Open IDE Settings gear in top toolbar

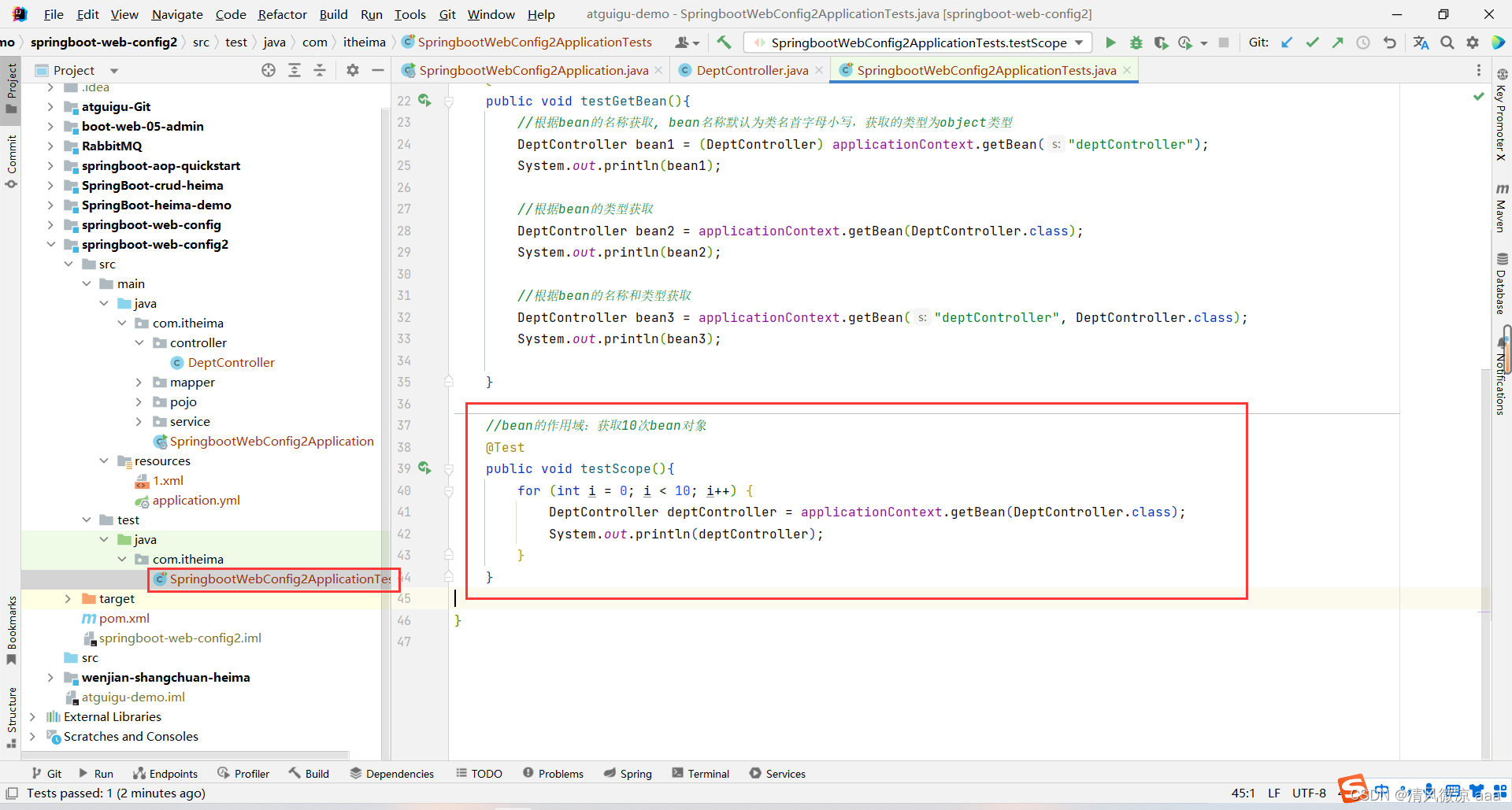1473,43
